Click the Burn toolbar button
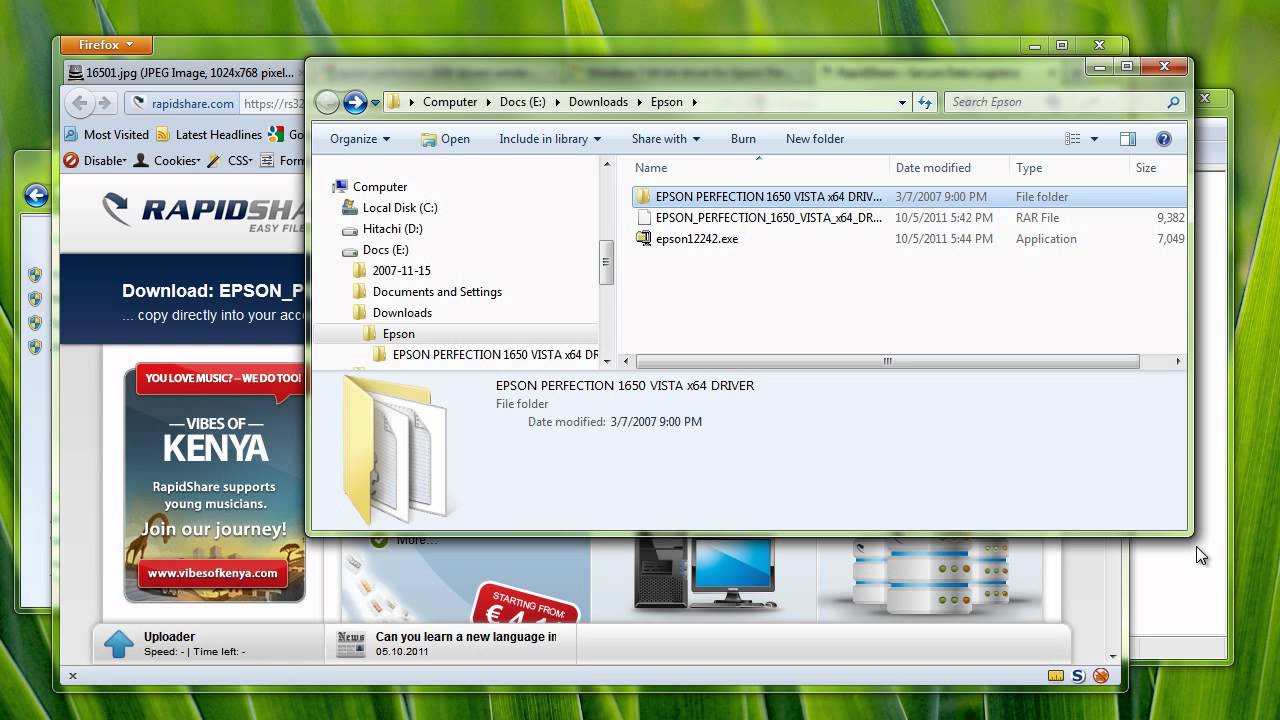 click(x=743, y=139)
